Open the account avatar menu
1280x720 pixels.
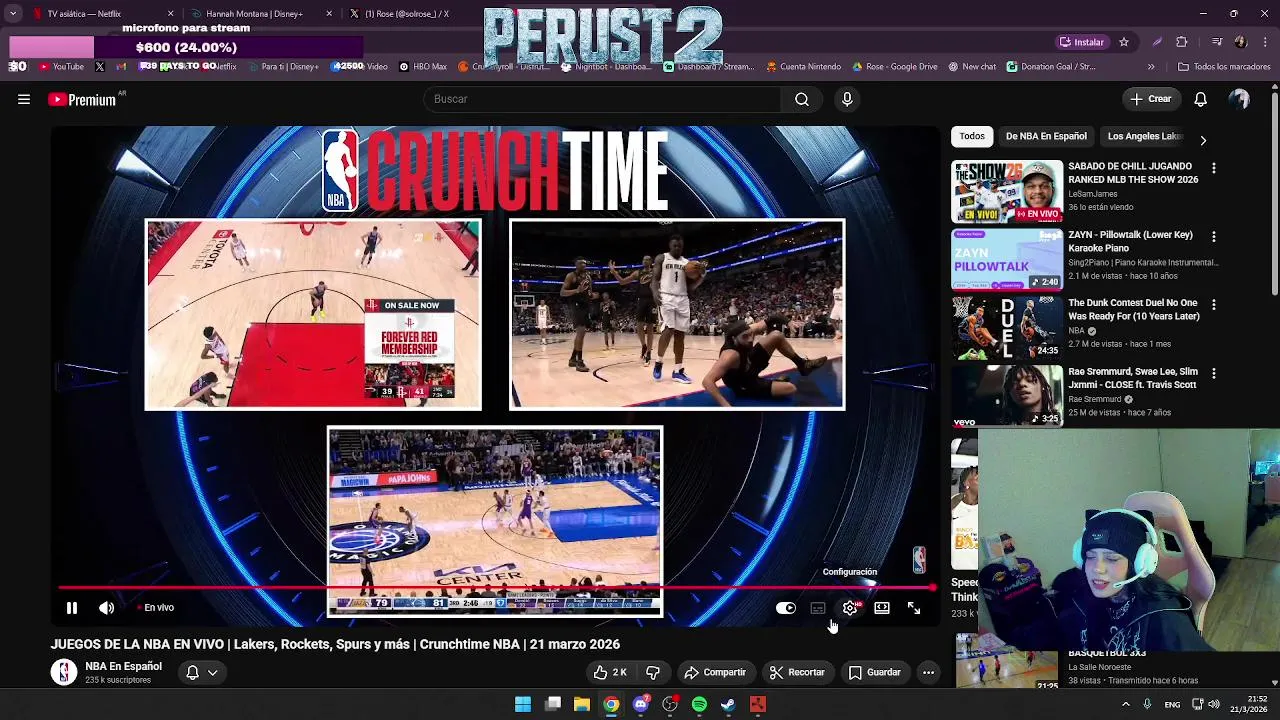point(1239,99)
